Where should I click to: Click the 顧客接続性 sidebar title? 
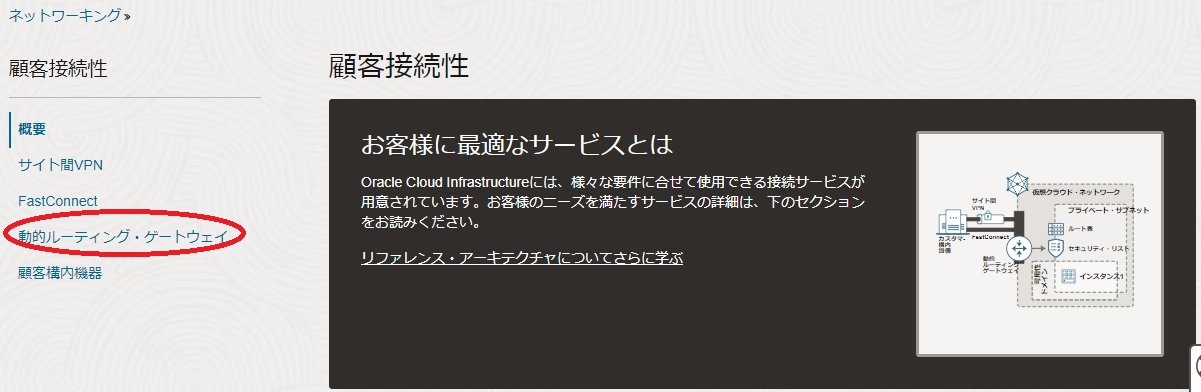coord(58,68)
